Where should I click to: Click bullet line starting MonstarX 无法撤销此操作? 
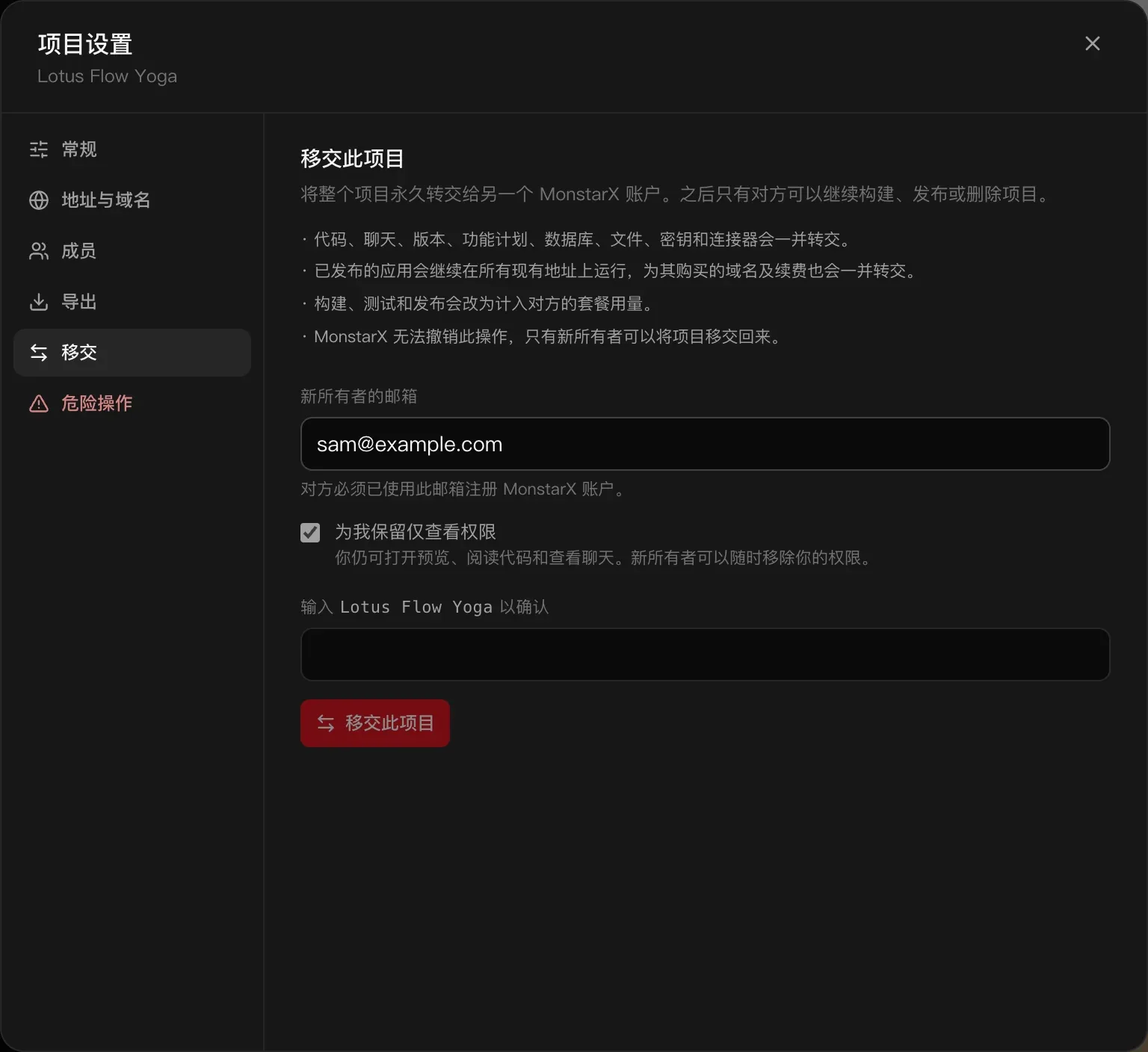click(x=543, y=336)
